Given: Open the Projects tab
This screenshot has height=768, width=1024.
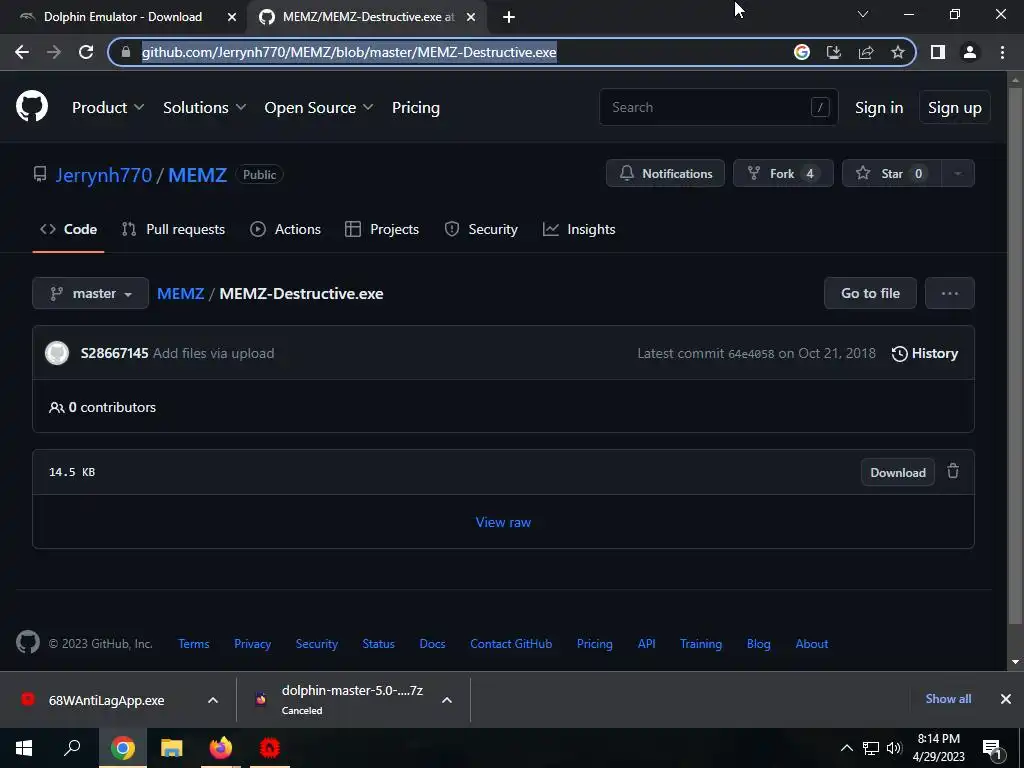Looking at the screenshot, I should [382, 229].
